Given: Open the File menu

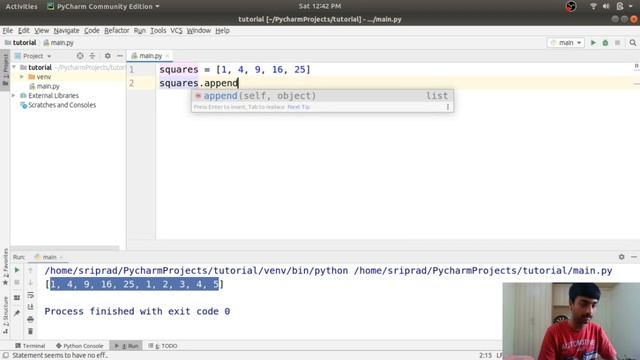Looking at the screenshot, I should click(7, 31).
